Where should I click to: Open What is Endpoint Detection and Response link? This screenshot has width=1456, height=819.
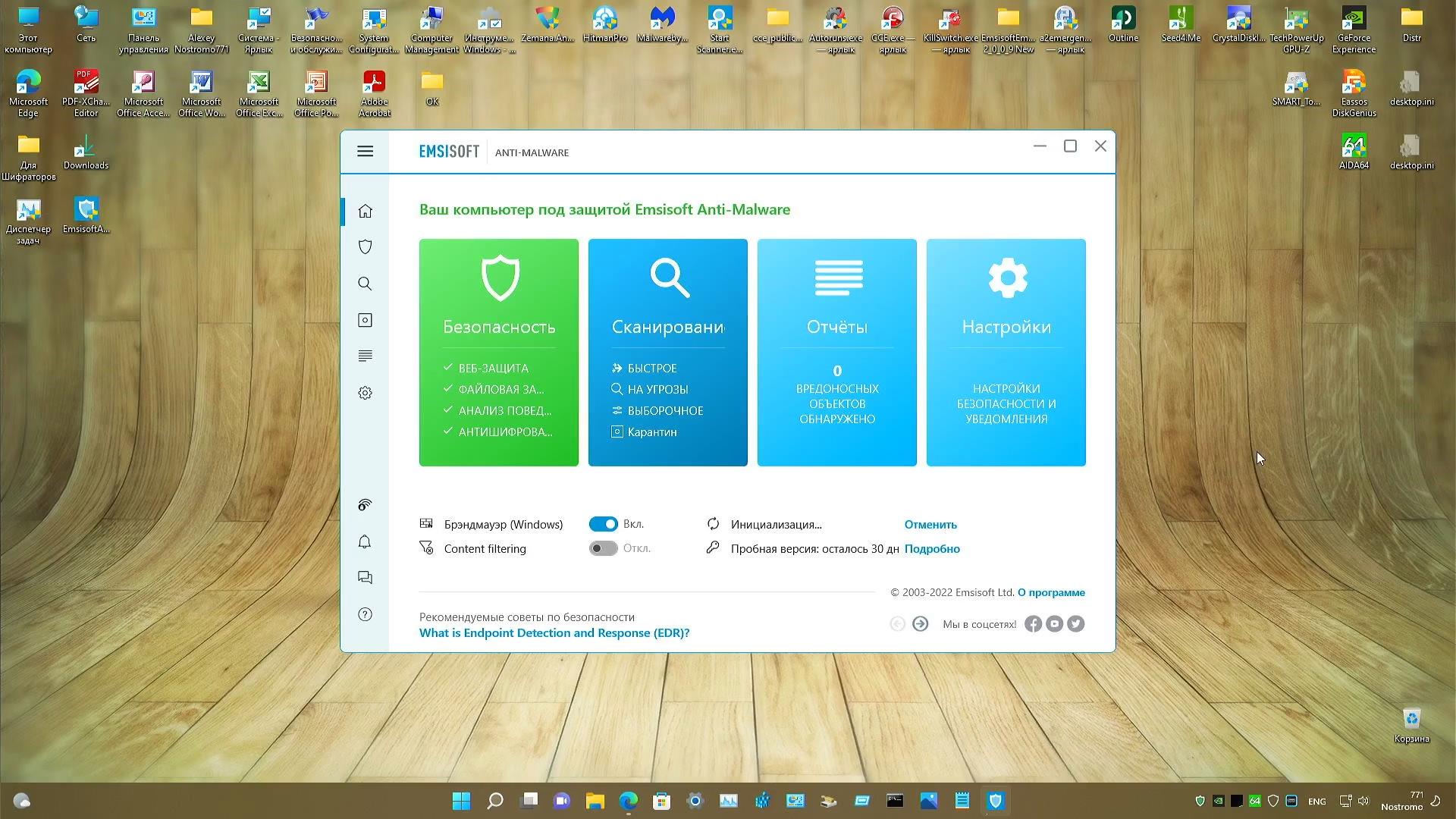click(x=554, y=632)
